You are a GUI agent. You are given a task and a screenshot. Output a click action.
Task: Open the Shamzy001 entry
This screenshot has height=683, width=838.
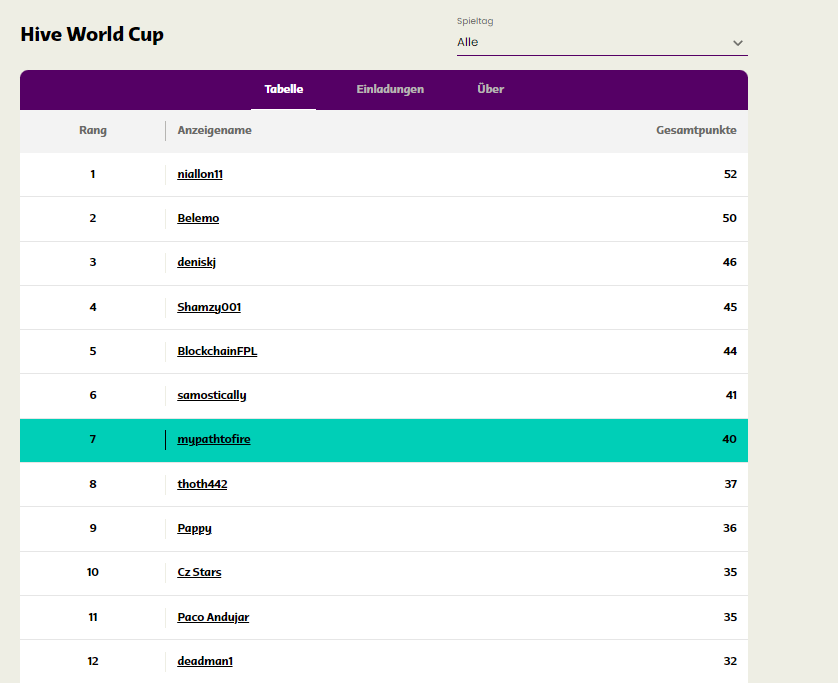pyautogui.click(x=209, y=307)
